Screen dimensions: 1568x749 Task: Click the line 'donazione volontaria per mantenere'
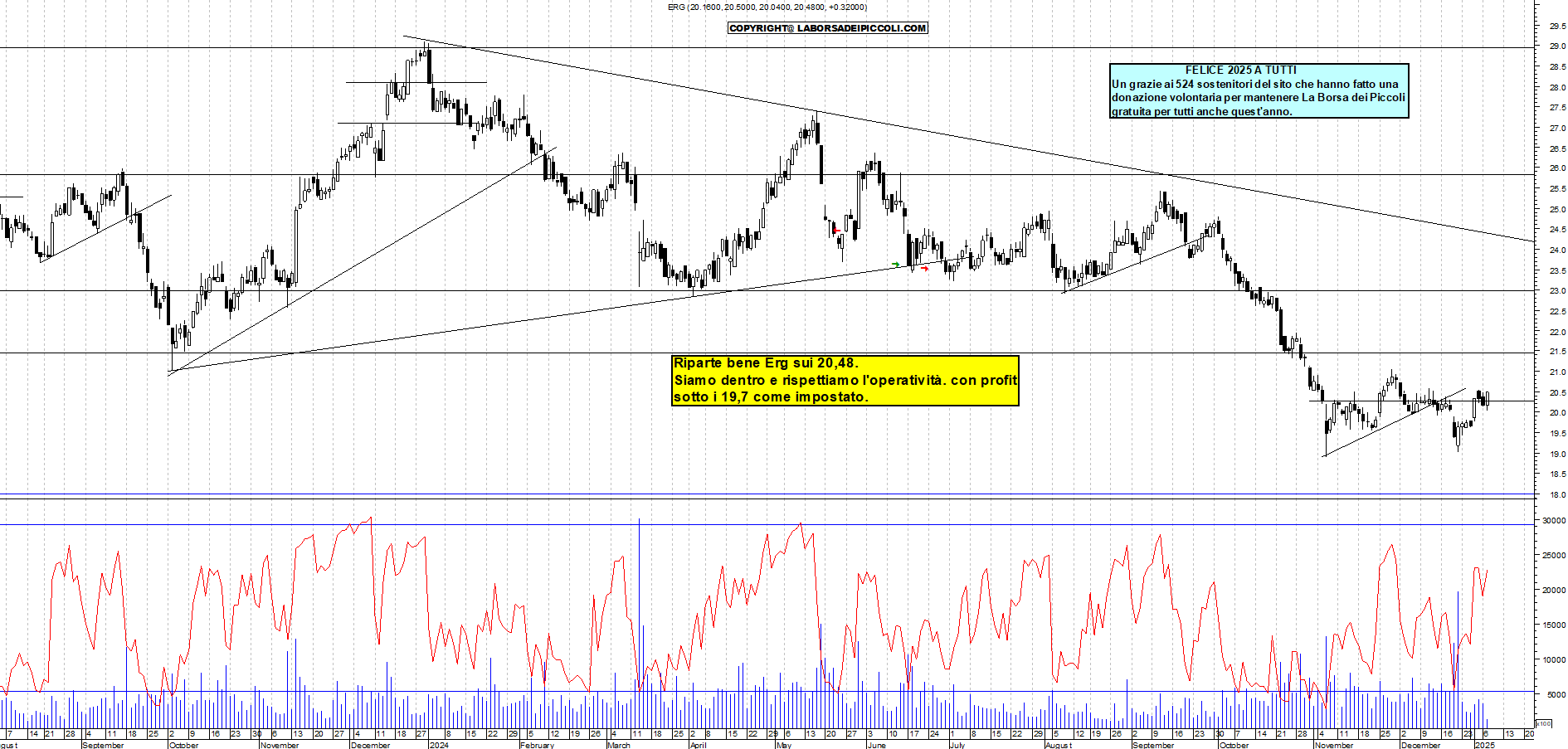click(1259, 97)
